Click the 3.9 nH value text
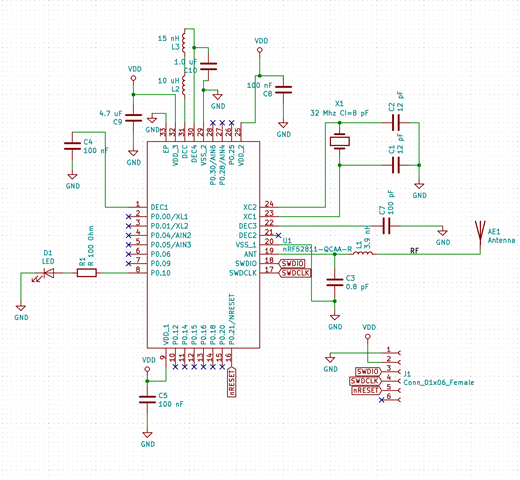520x480 pixels. tap(367, 236)
